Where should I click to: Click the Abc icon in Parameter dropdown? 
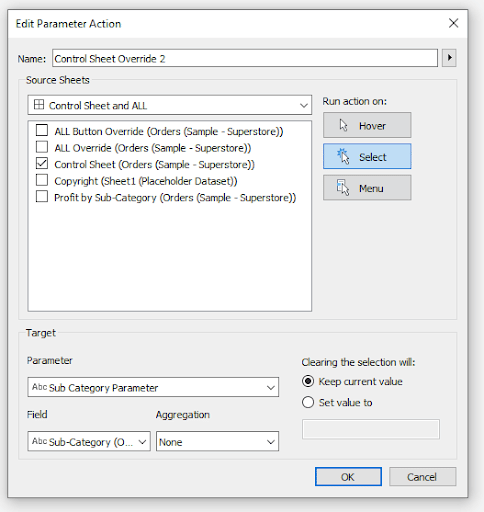click(x=39, y=387)
